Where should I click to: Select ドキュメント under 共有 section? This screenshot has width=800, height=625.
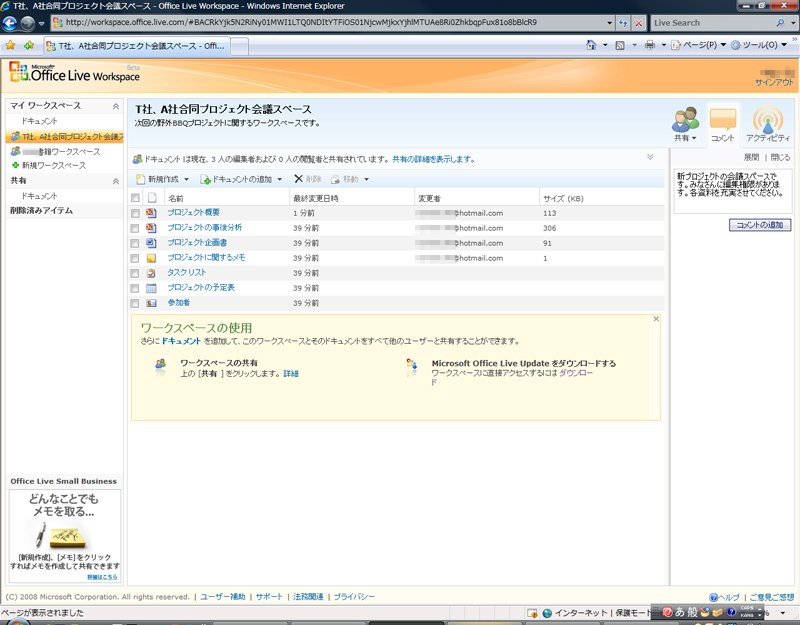[39, 196]
